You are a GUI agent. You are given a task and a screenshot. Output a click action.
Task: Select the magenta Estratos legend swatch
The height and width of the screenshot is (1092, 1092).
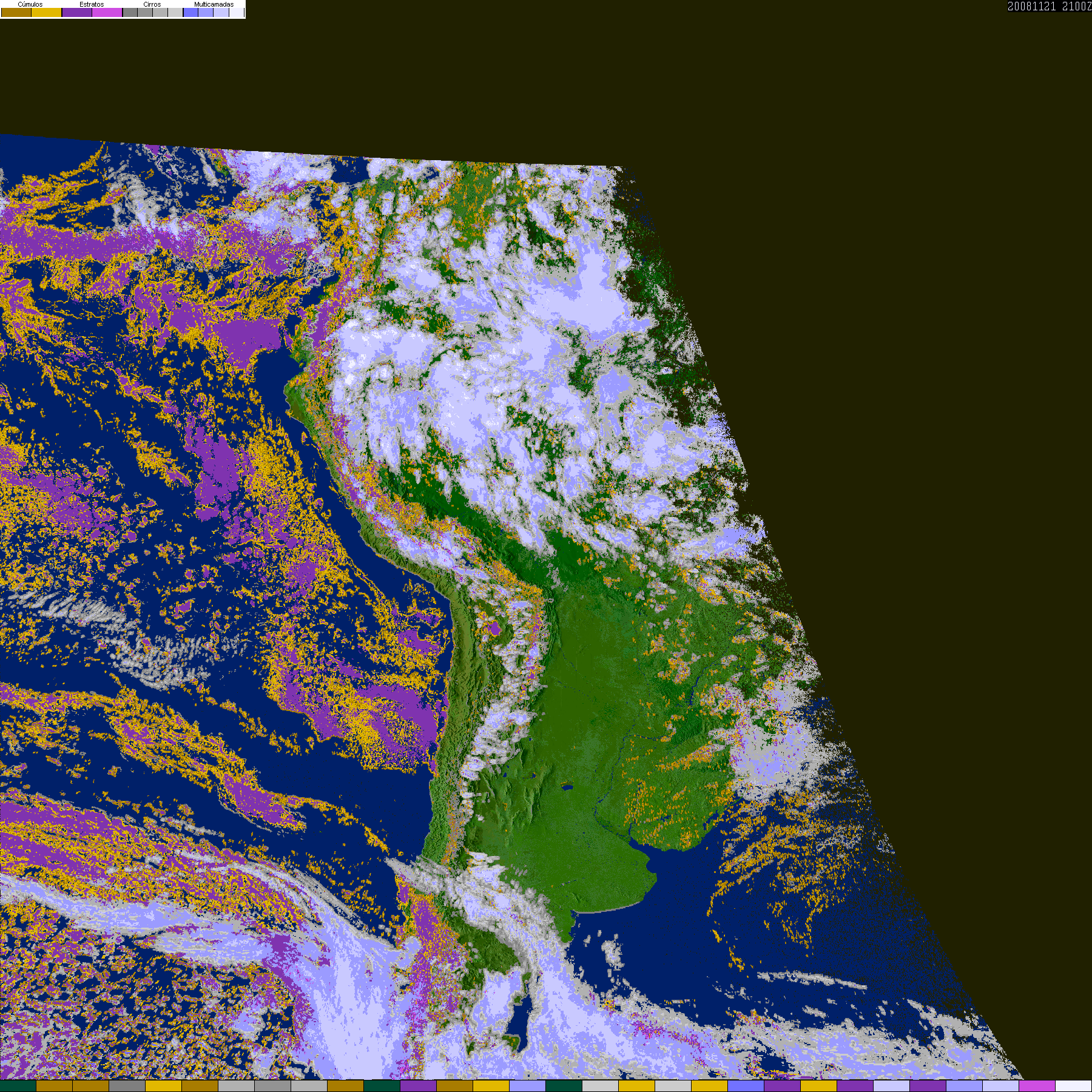coord(107,12)
